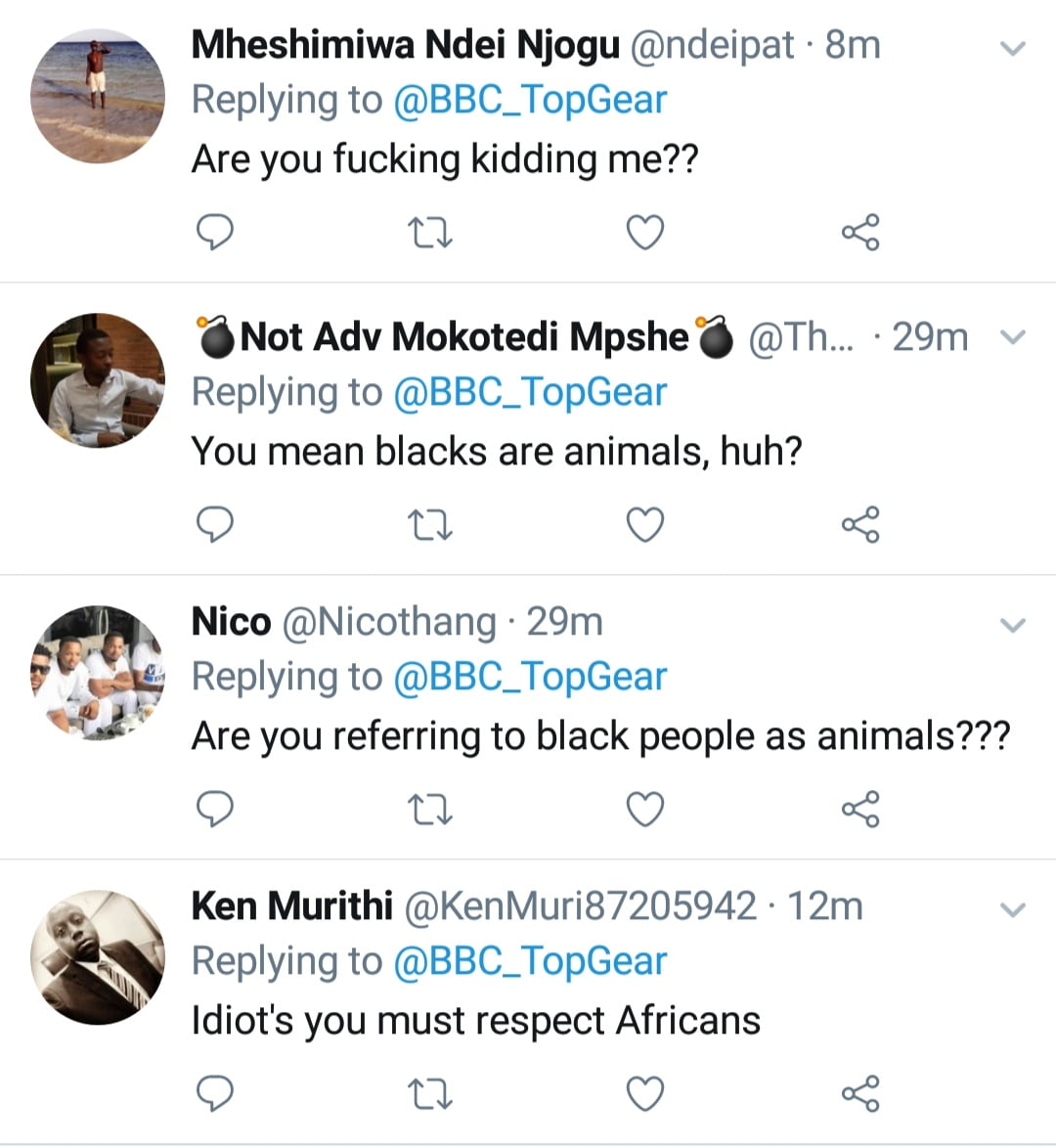Reply to Mheshimiwa Ndei Njogu's tweet
Image resolution: width=1056 pixels, height=1148 pixels.
pyautogui.click(x=215, y=233)
